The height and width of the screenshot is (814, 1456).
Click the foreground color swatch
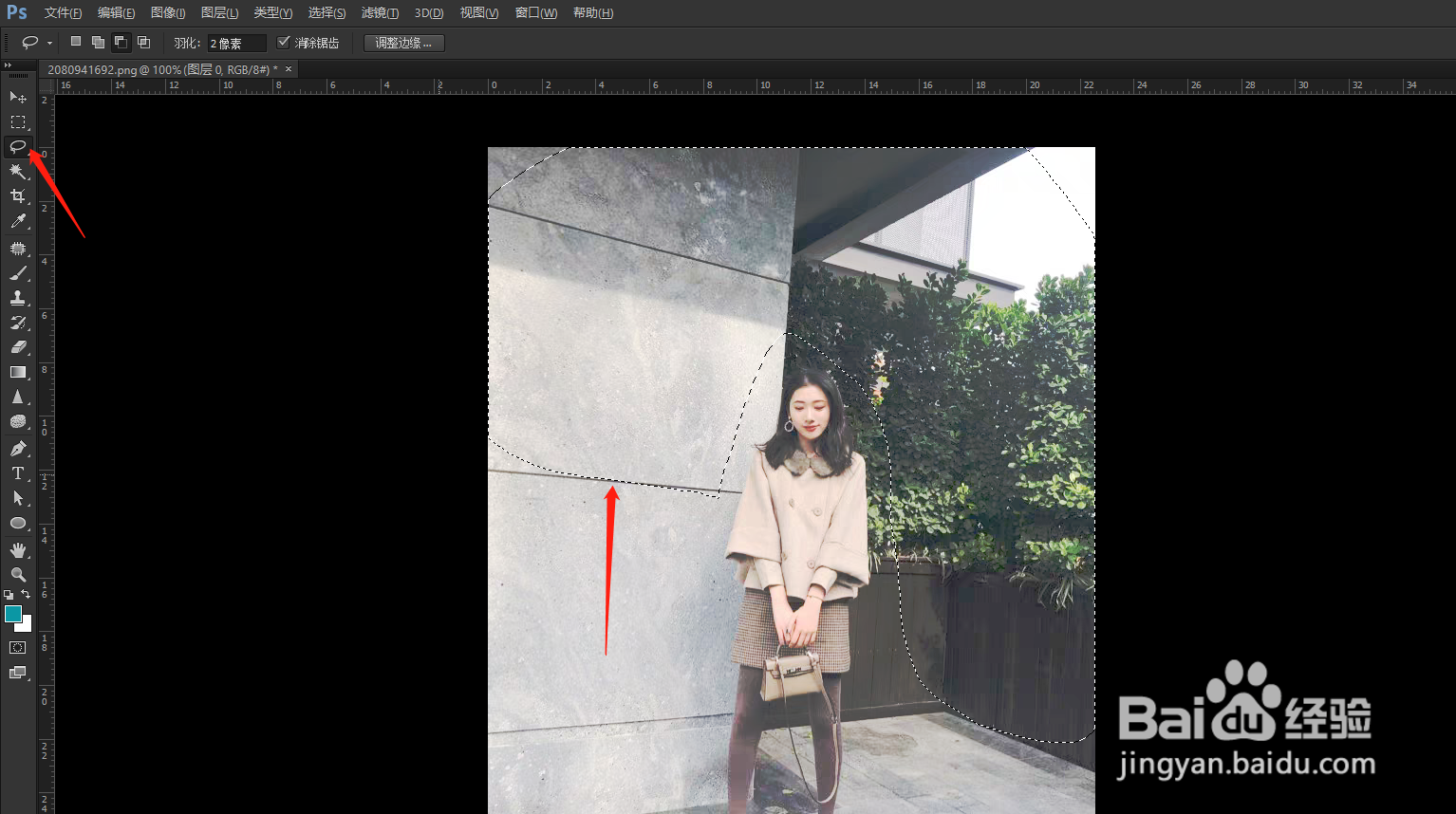pyautogui.click(x=12, y=615)
